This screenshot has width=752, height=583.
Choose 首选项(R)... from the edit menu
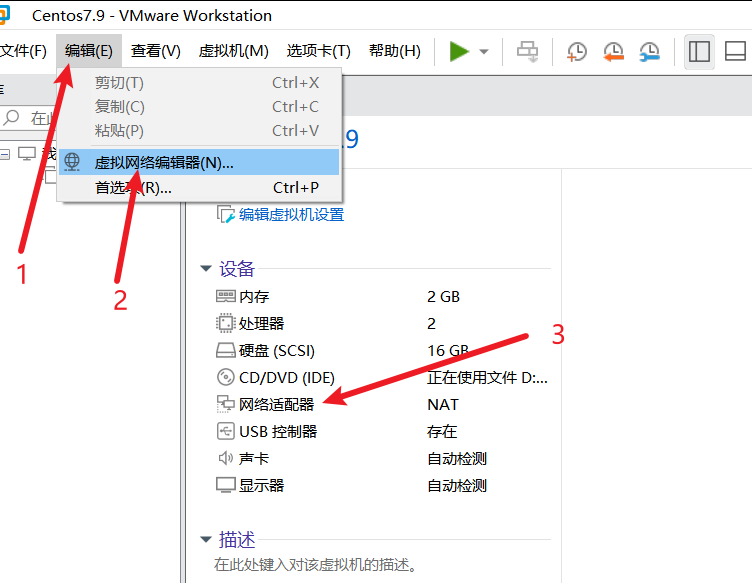(199, 188)
